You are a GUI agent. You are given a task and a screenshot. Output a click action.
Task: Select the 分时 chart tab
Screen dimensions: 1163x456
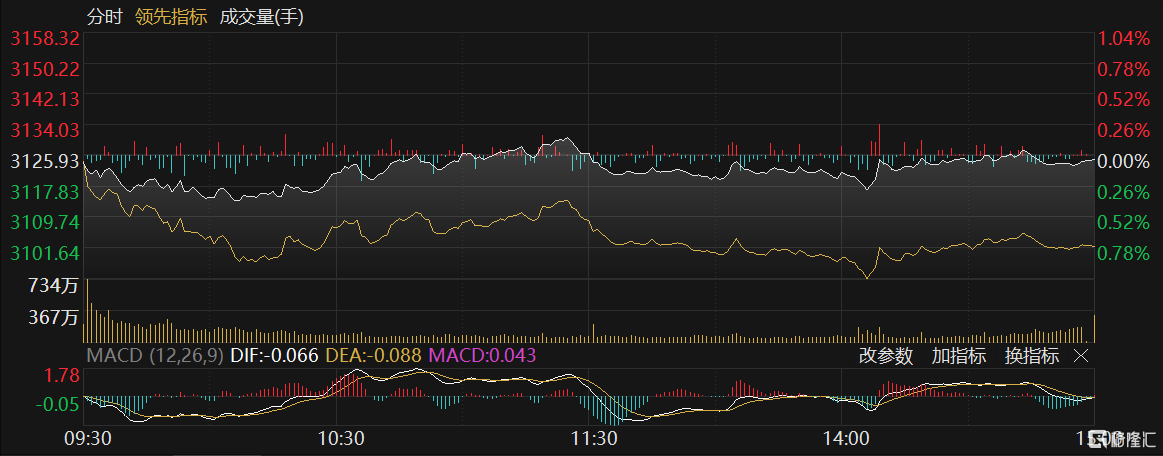pos(104,17)
